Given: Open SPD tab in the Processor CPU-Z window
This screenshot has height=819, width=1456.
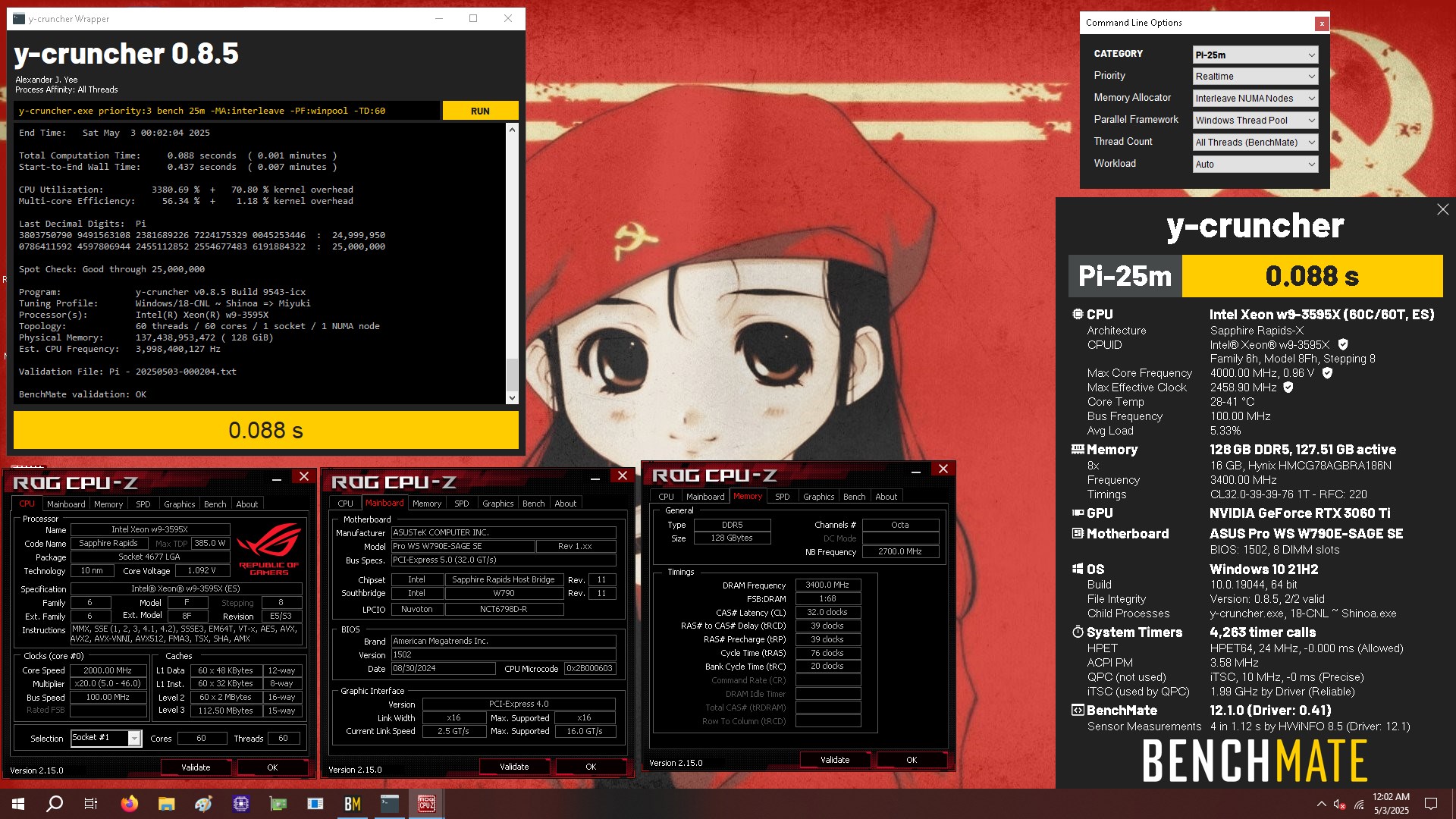Looking at the screenshot, I should coord(143,504).
